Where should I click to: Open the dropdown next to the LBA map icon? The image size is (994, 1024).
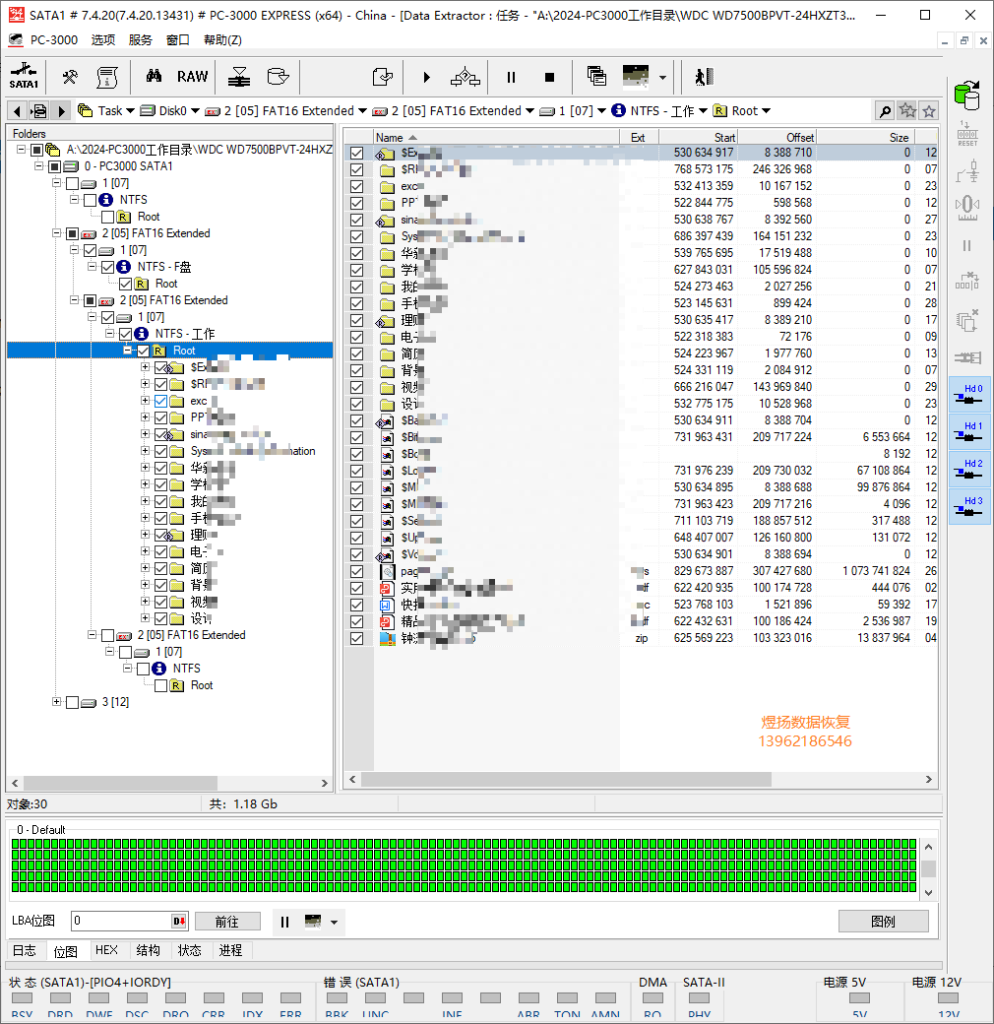click(x=334, y=922)
